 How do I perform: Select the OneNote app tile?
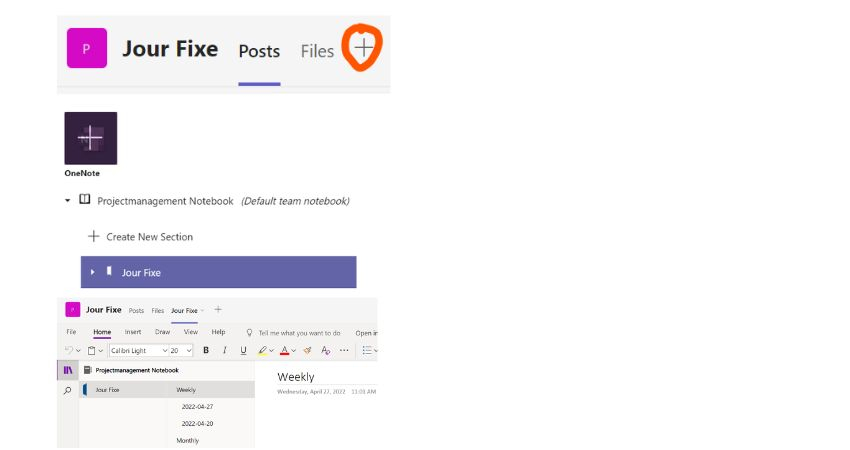coord(91,138)
